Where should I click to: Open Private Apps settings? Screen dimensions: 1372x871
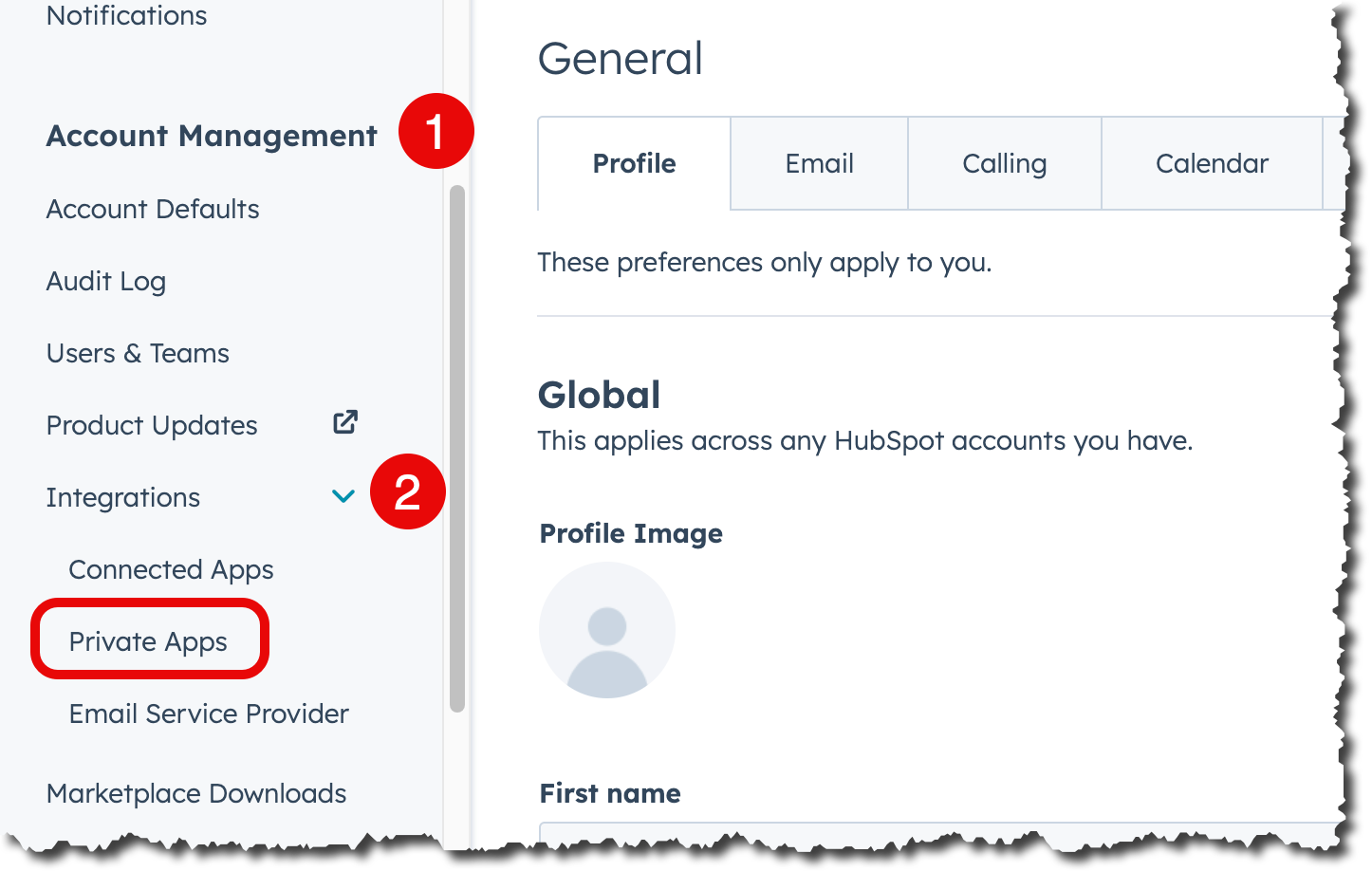(149, 641)
